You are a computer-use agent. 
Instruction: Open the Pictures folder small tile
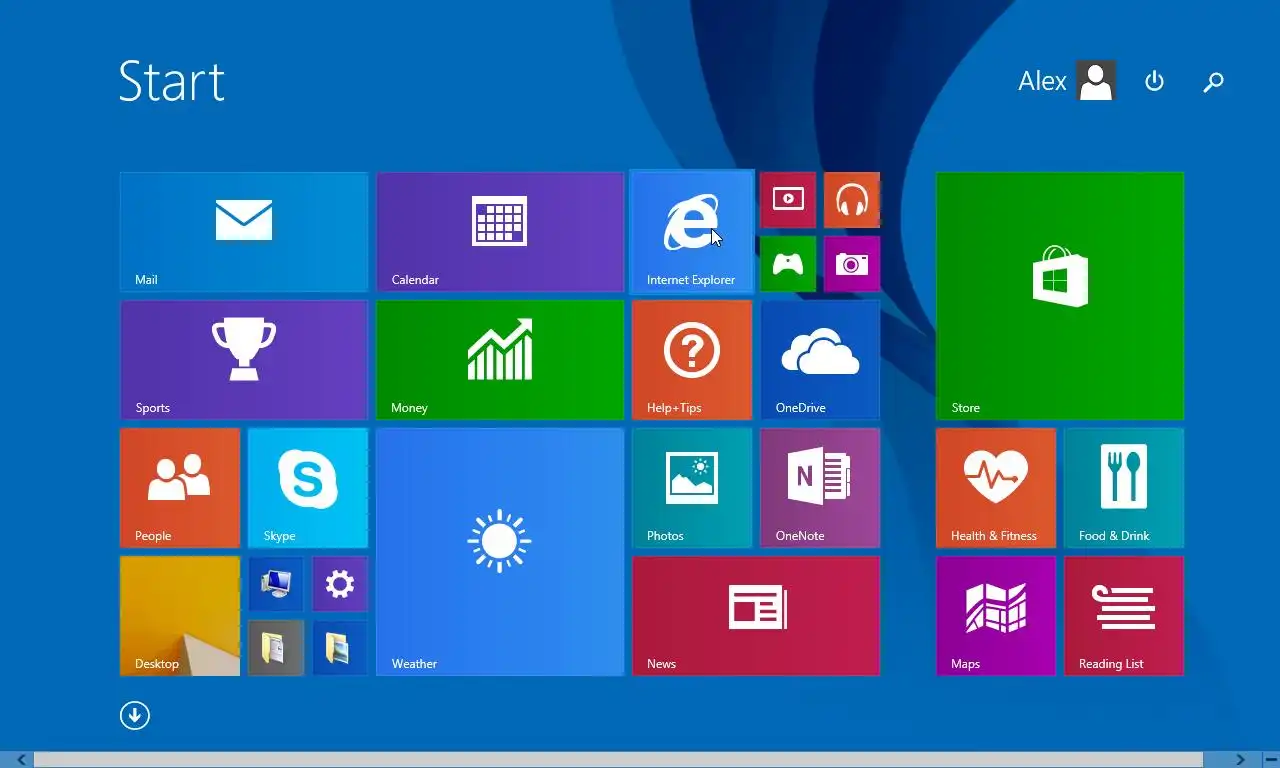[340, 648]
